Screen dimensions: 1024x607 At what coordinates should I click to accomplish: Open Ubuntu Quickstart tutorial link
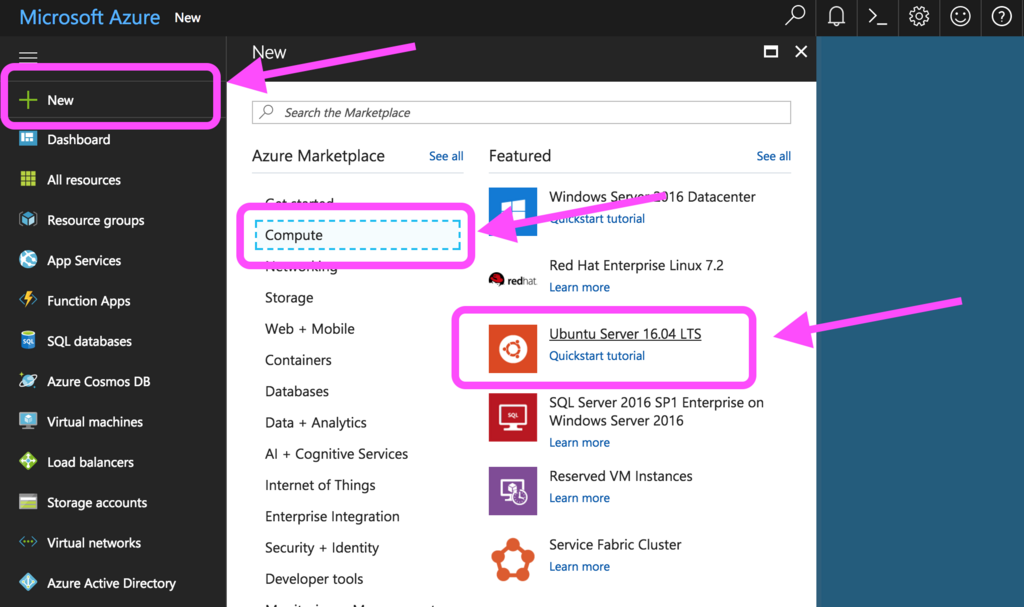point(596,355)
